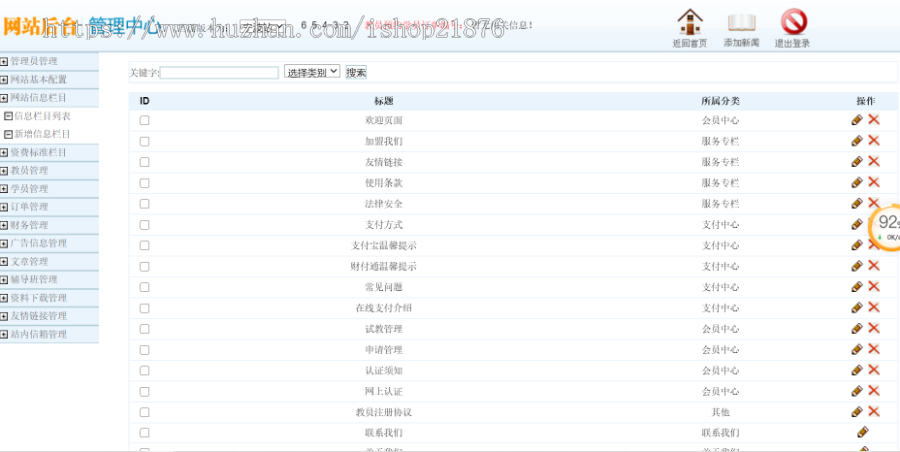Open the 辅导班管理 menu

pyautogui.click(x=34, y=280)
